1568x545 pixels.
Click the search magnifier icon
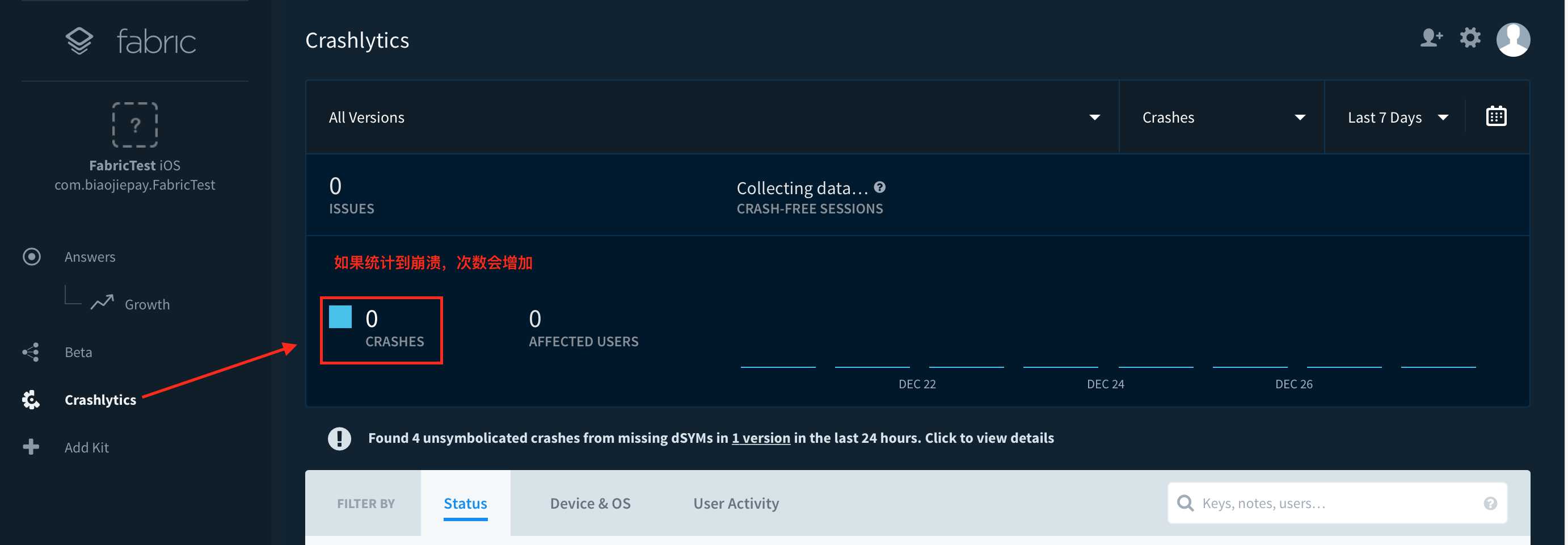coord(1185,503)
